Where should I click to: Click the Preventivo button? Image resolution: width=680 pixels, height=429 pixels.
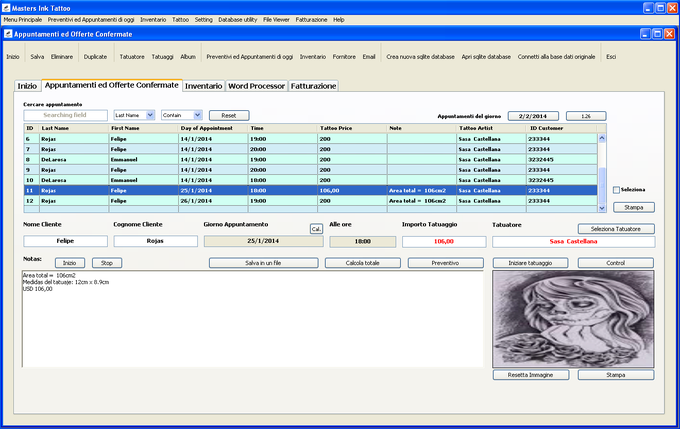445,263
